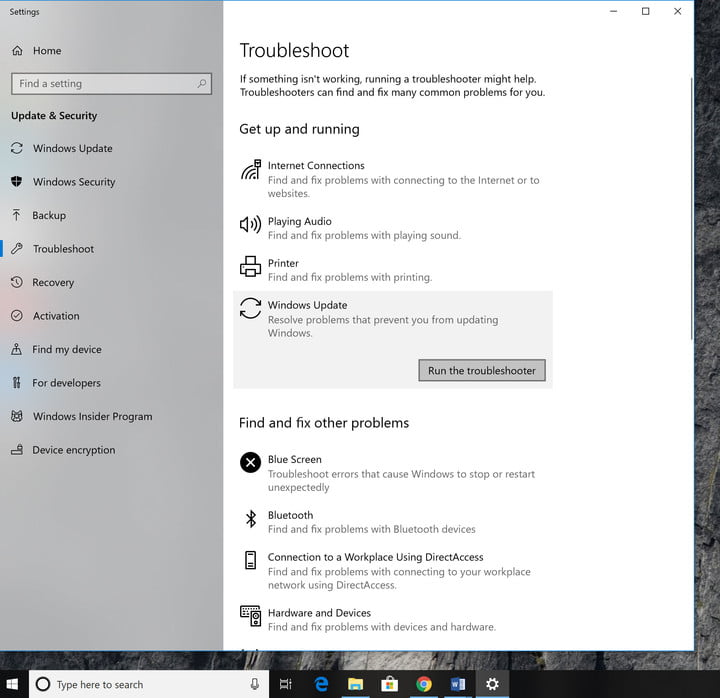Maximize the Settings window
The image size is (720, 698).
[x=646, y=11]
